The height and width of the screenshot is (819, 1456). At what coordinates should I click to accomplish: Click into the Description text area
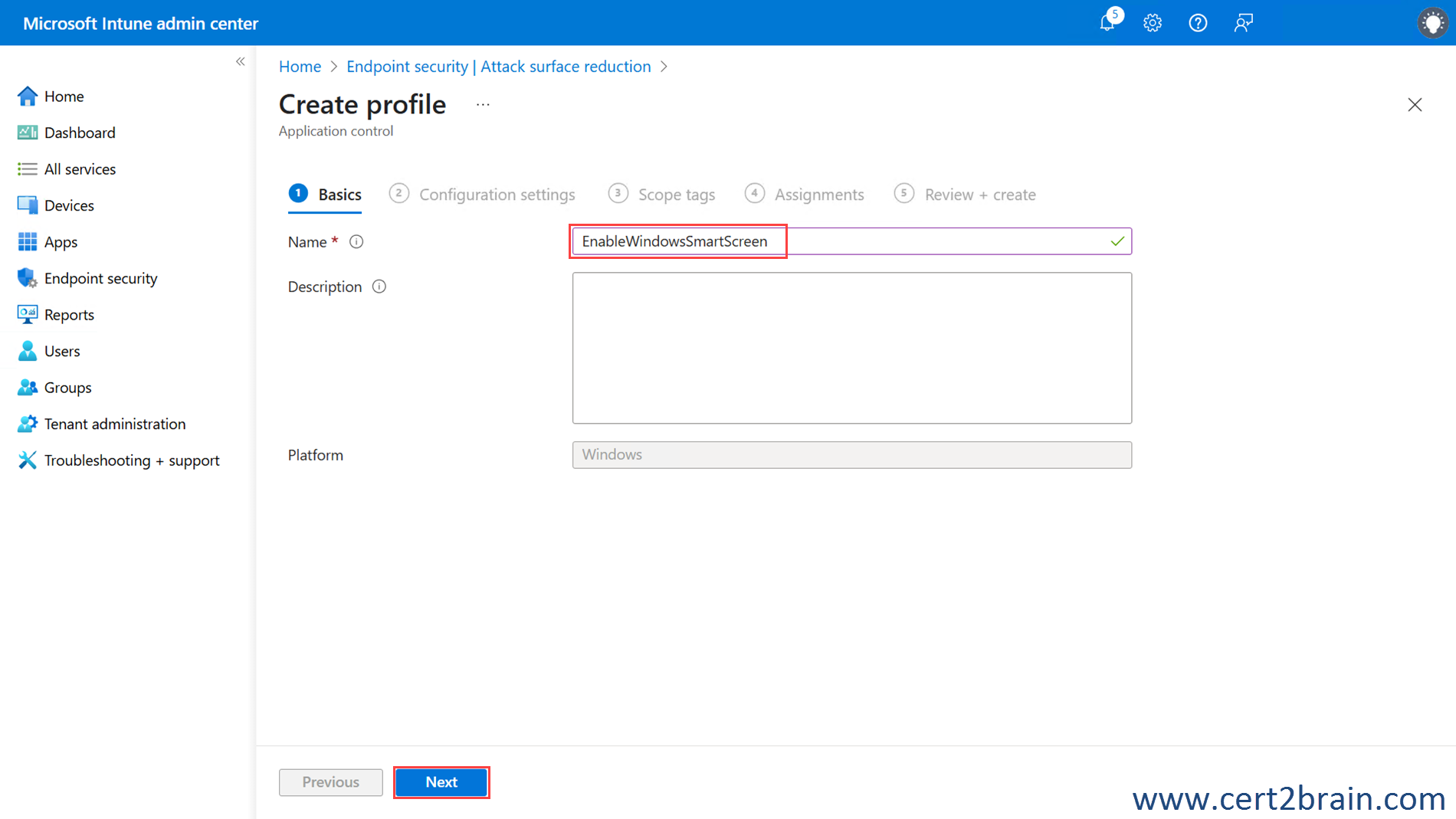pos(851,348)
